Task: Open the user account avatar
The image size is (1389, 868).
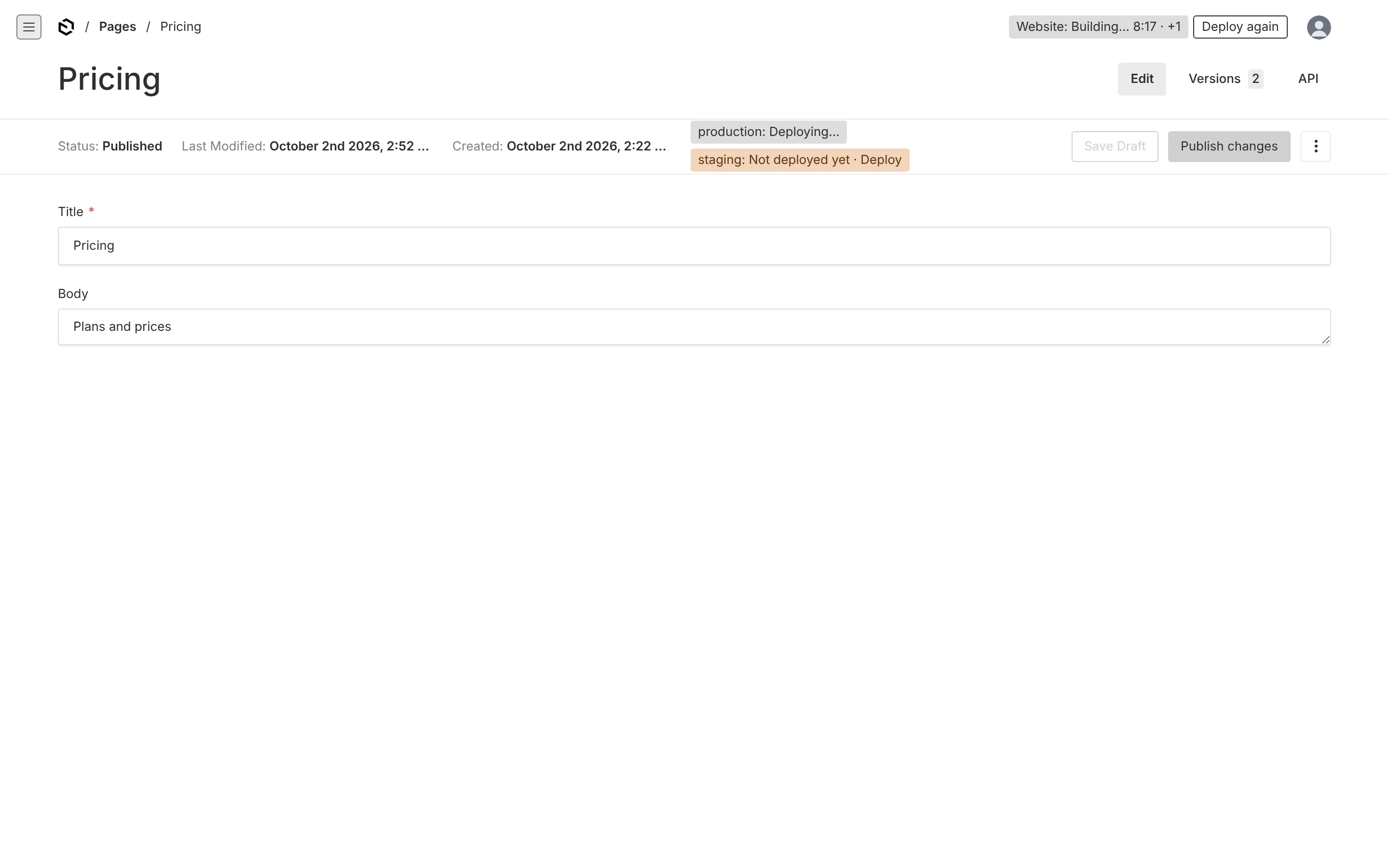Action: click(x=1319, y=27)
